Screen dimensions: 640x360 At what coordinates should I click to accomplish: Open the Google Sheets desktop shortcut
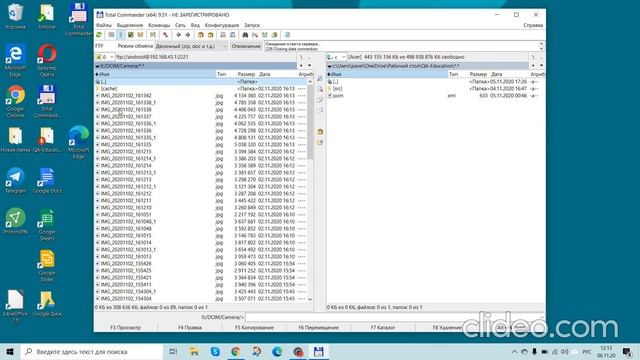click(47, 224)
